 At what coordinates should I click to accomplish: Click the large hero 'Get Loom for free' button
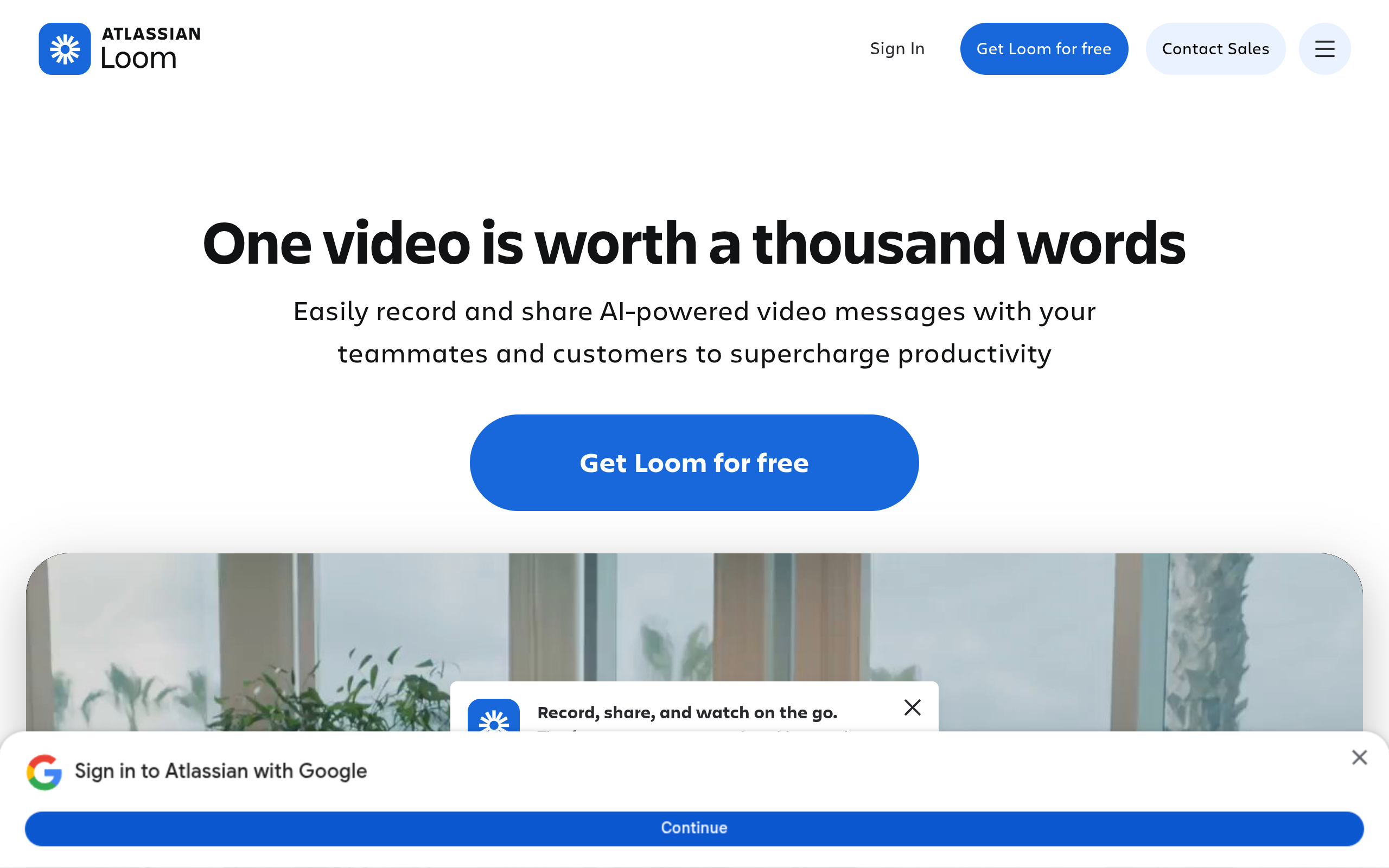point(694,463)
